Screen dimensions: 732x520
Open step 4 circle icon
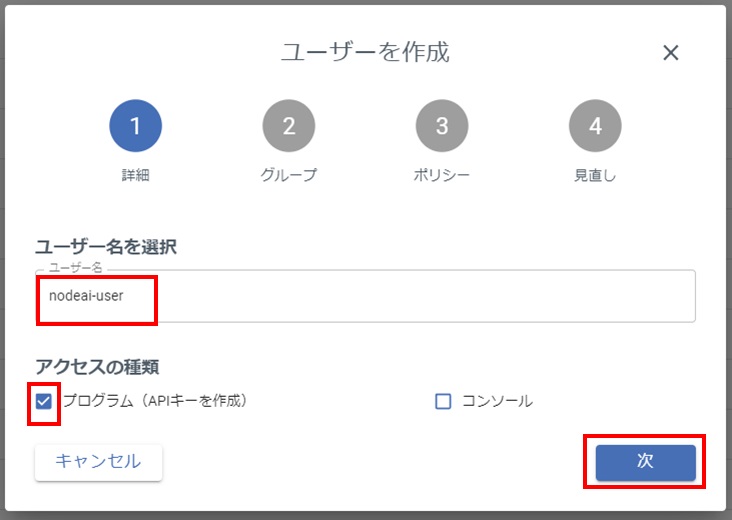pos(595,126)
